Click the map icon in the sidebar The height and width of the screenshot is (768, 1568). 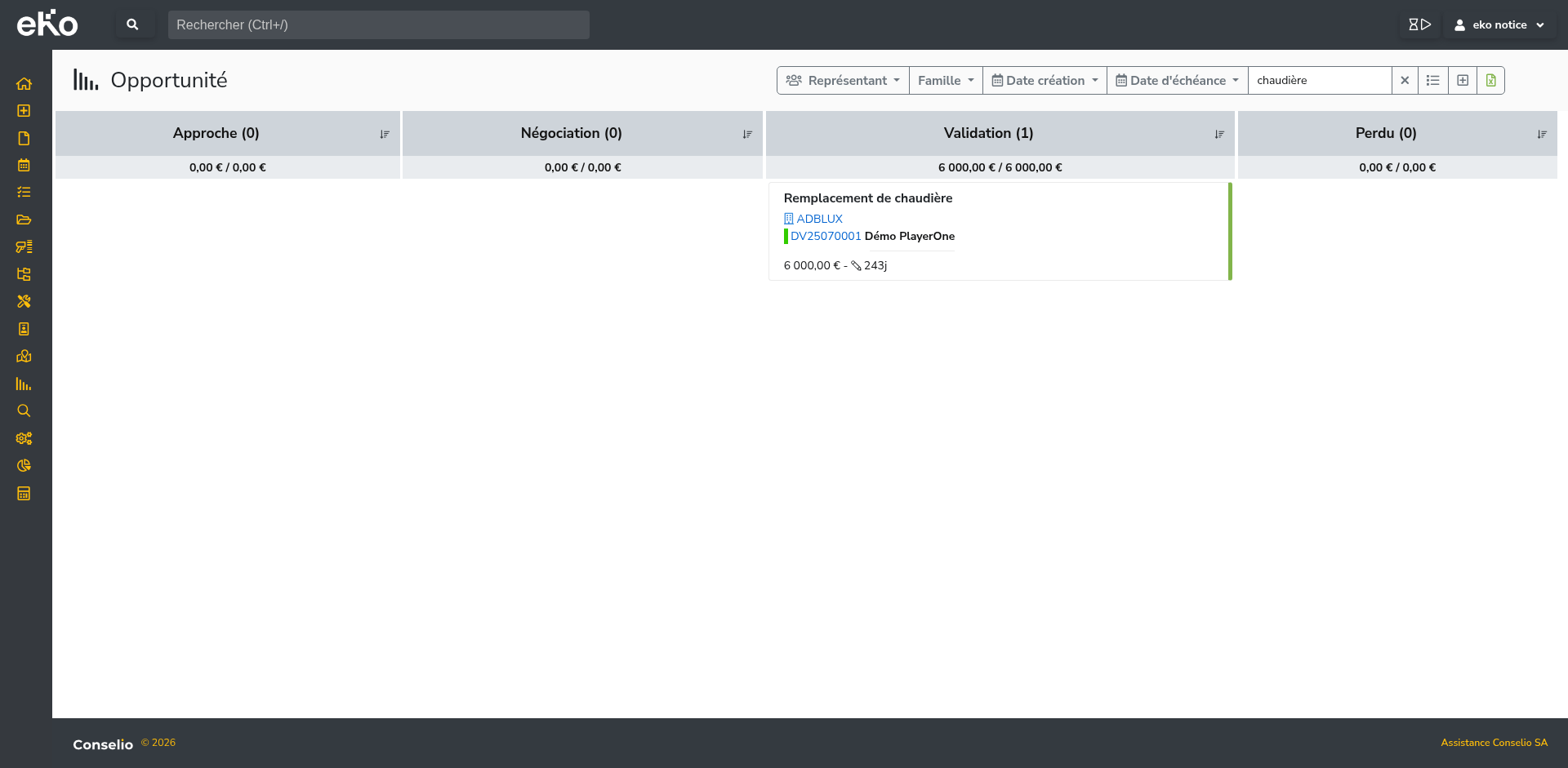(x=24, y=356)
